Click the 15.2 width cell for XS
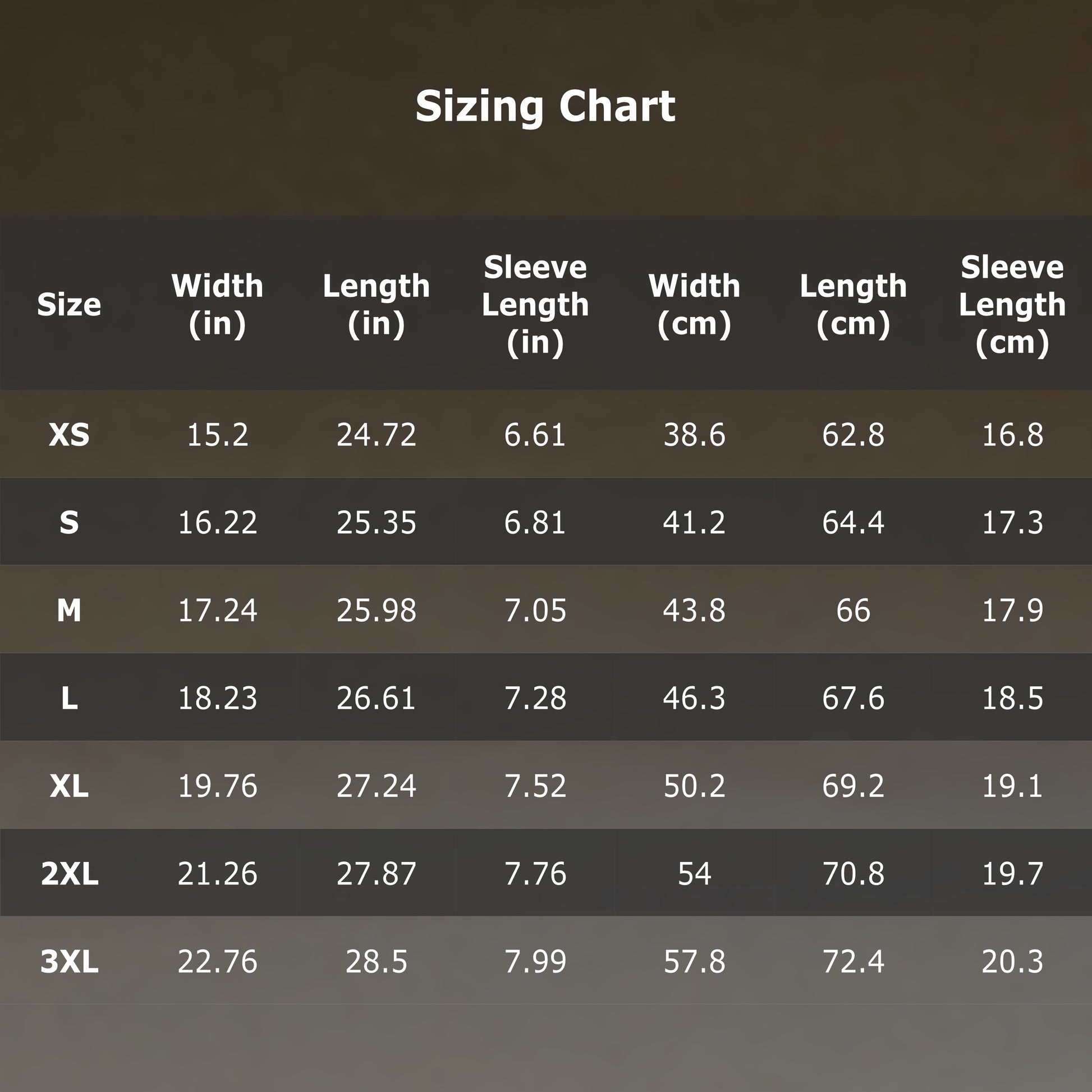1092x1092 pixels. point(217,435)
